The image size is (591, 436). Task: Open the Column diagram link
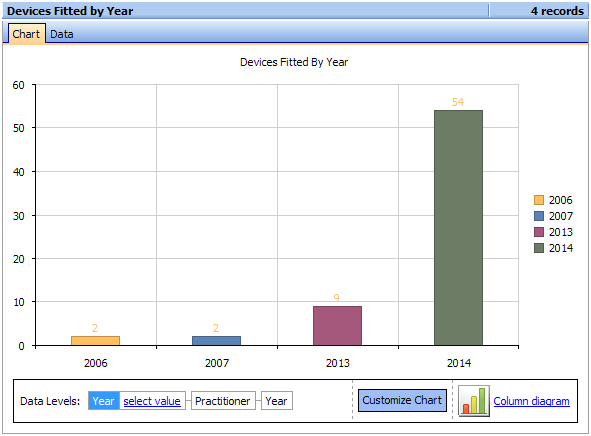click(531, 401)
